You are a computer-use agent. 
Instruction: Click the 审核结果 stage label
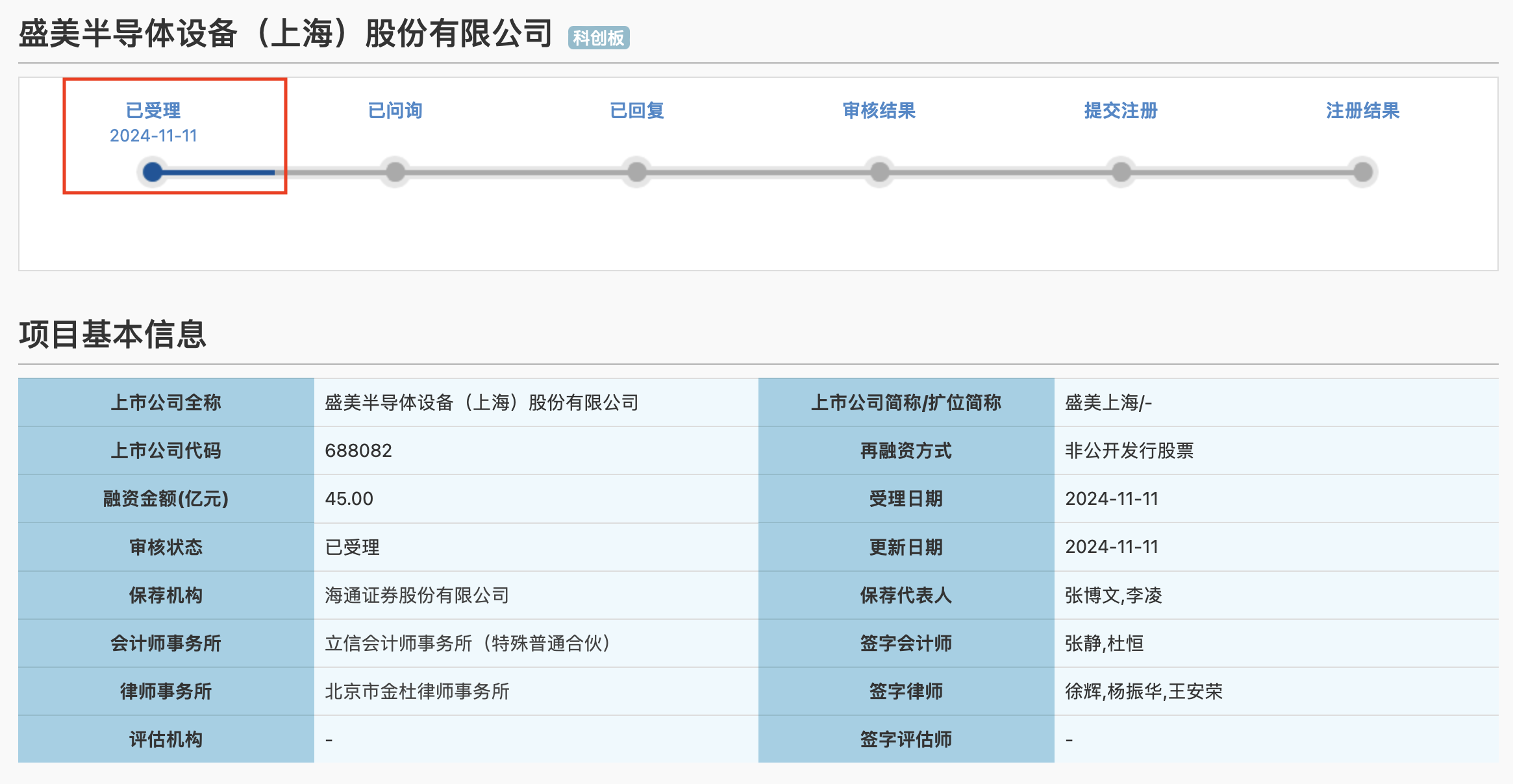[x=879, y=110]
